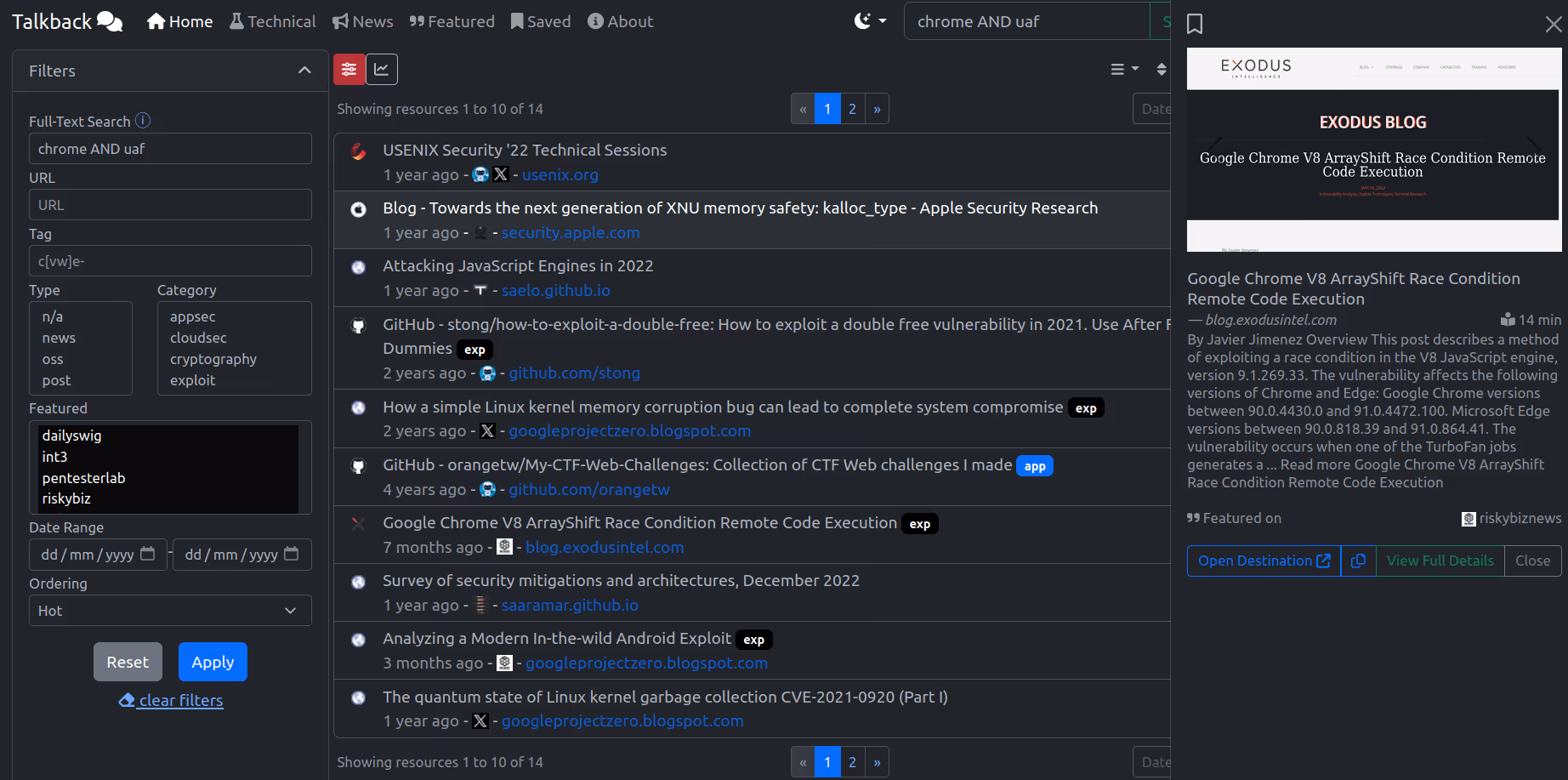Click the clear filters link

click(171, 700)
